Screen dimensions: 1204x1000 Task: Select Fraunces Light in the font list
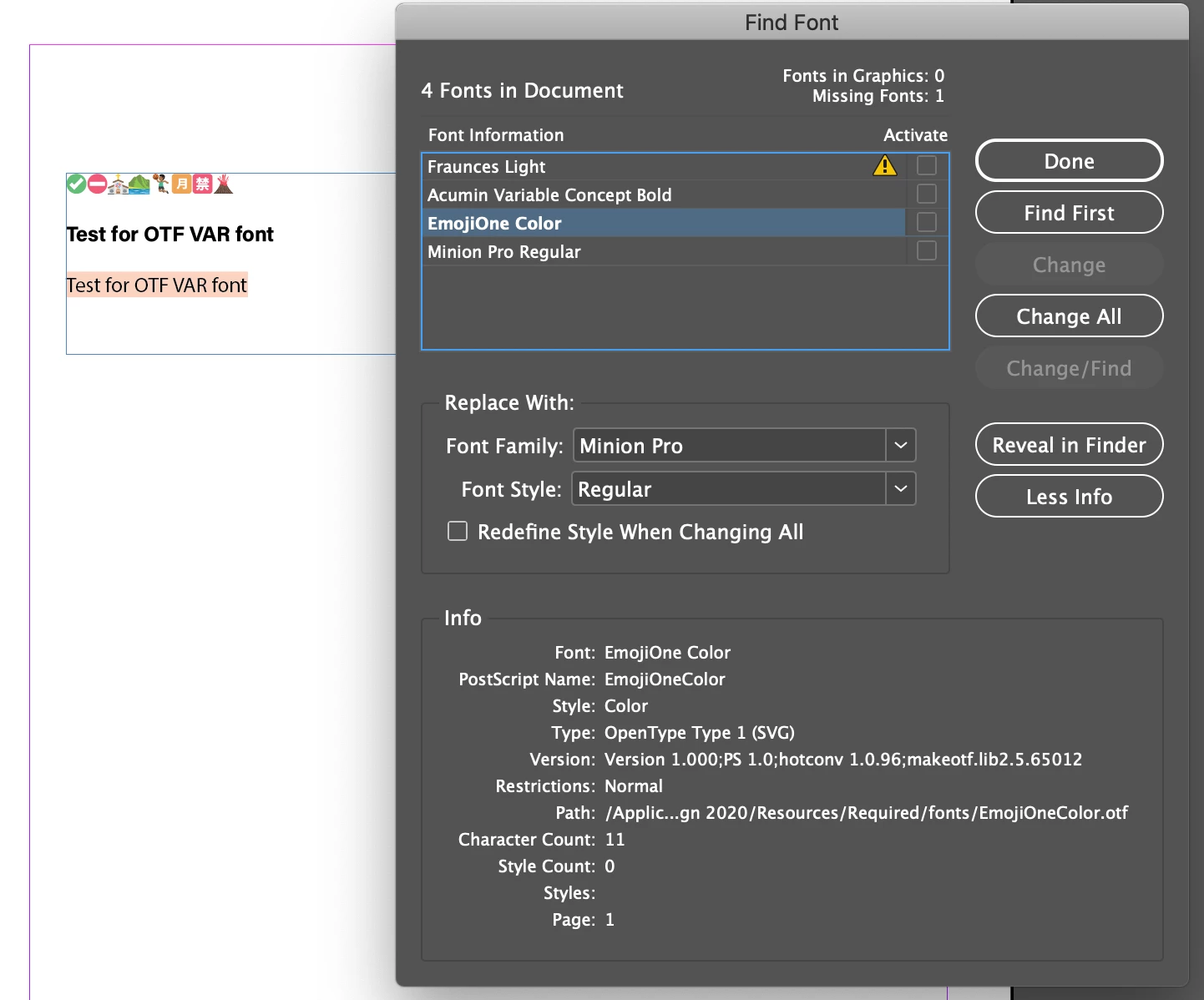(x=665, y=166)
